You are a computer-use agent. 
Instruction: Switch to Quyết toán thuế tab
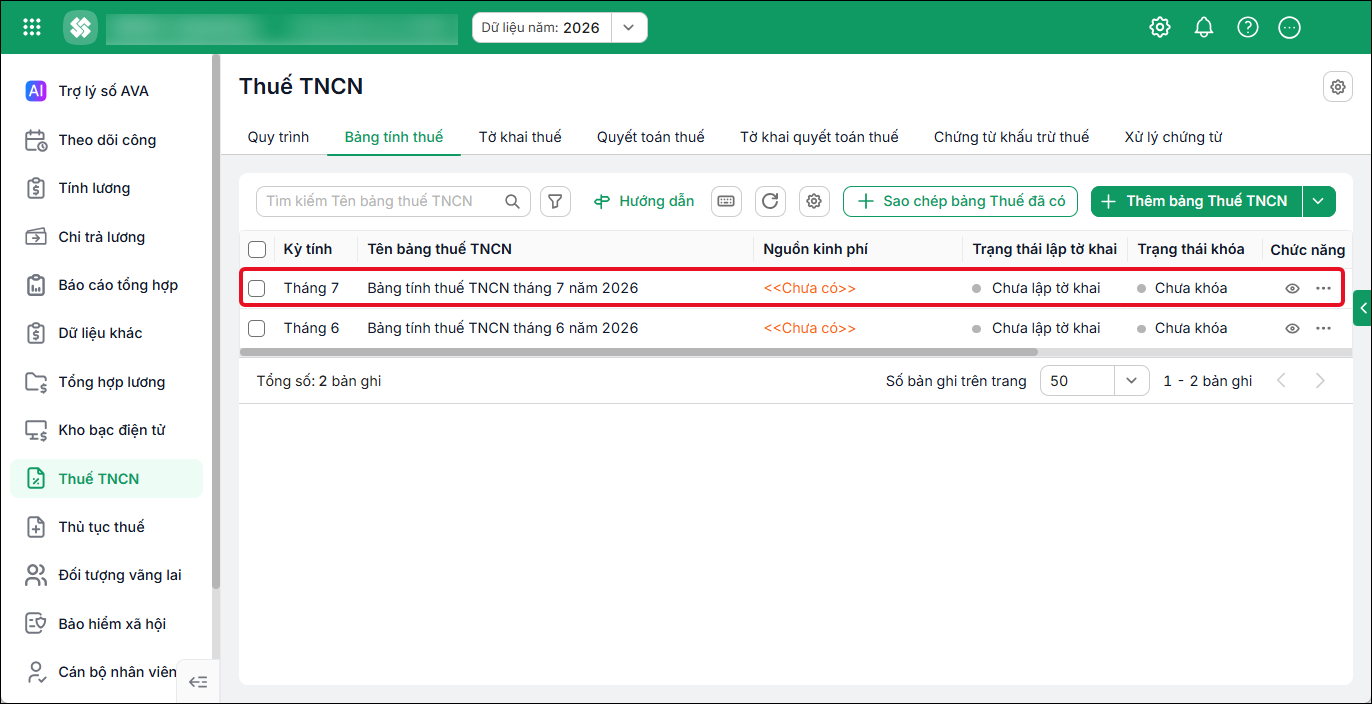click(x=651, y=137)
